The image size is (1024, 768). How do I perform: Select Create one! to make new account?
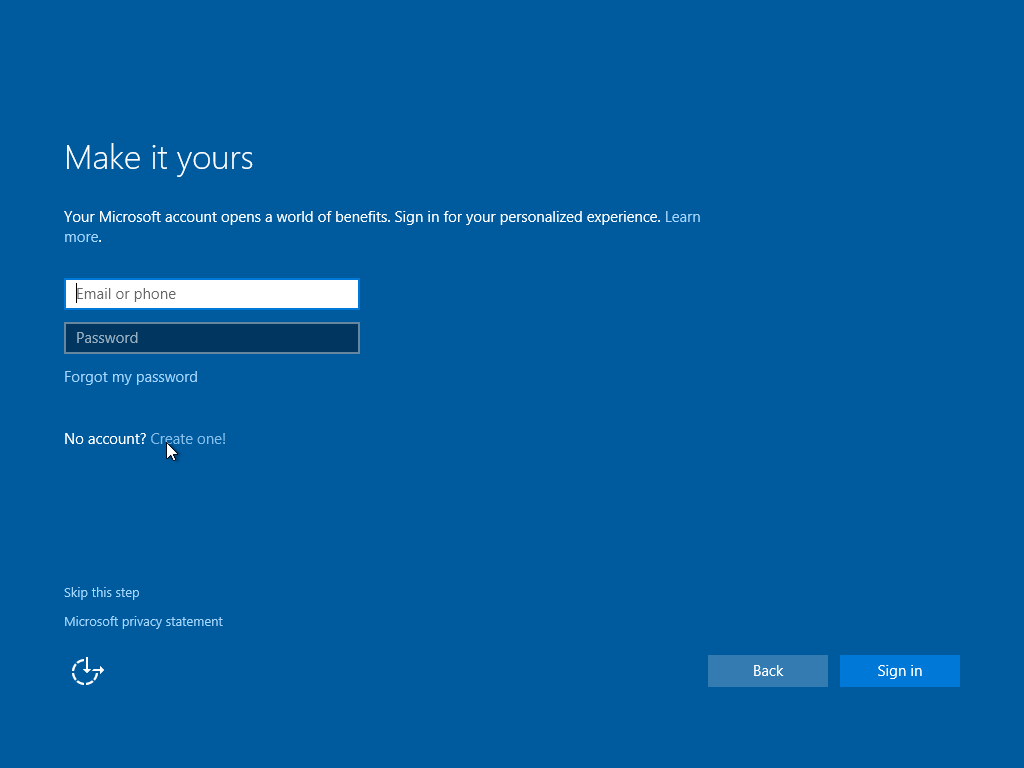point(188,438)
